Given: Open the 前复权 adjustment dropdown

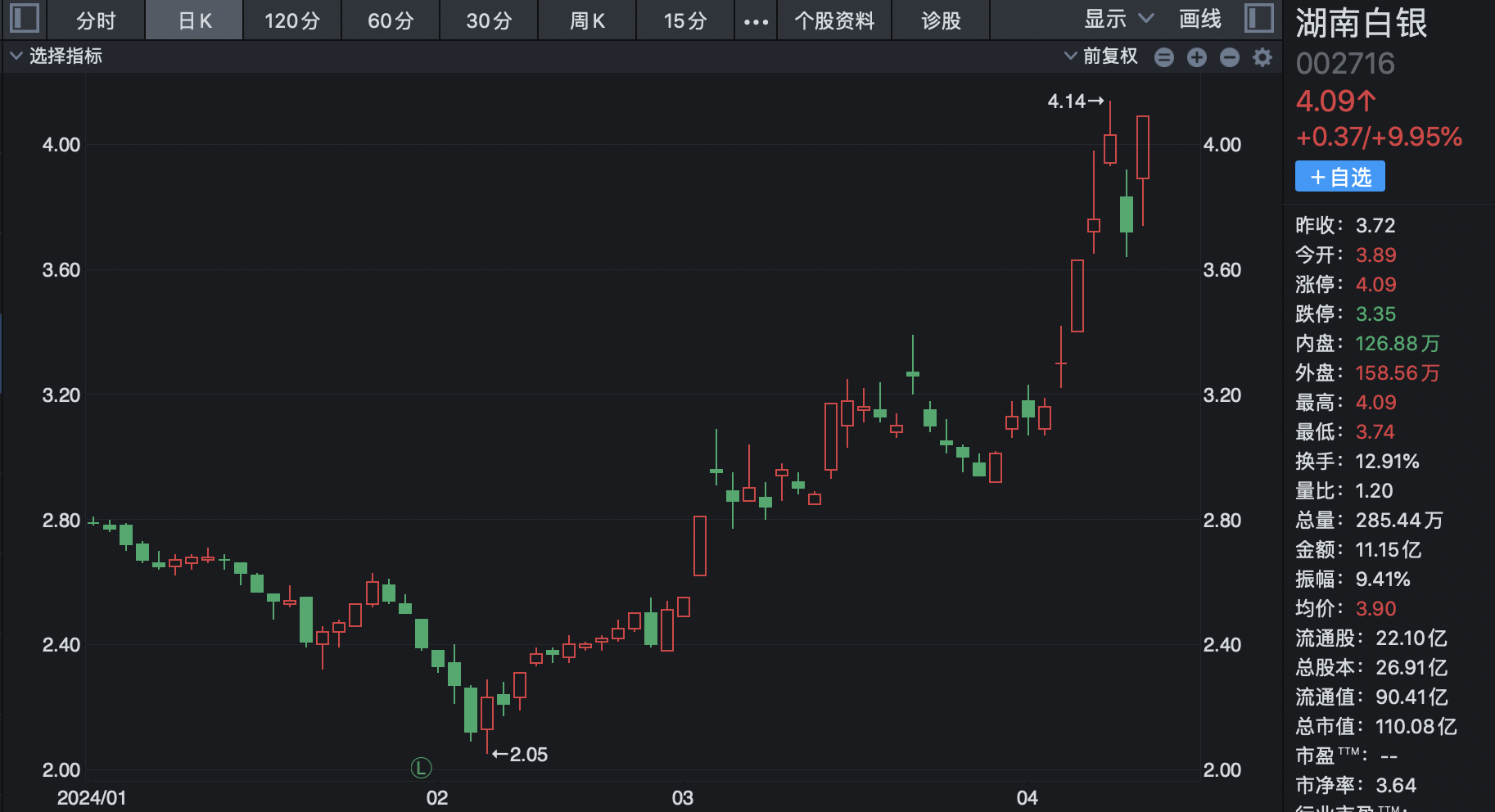Looking at the screenshot, I should (x=1101, y=56).
